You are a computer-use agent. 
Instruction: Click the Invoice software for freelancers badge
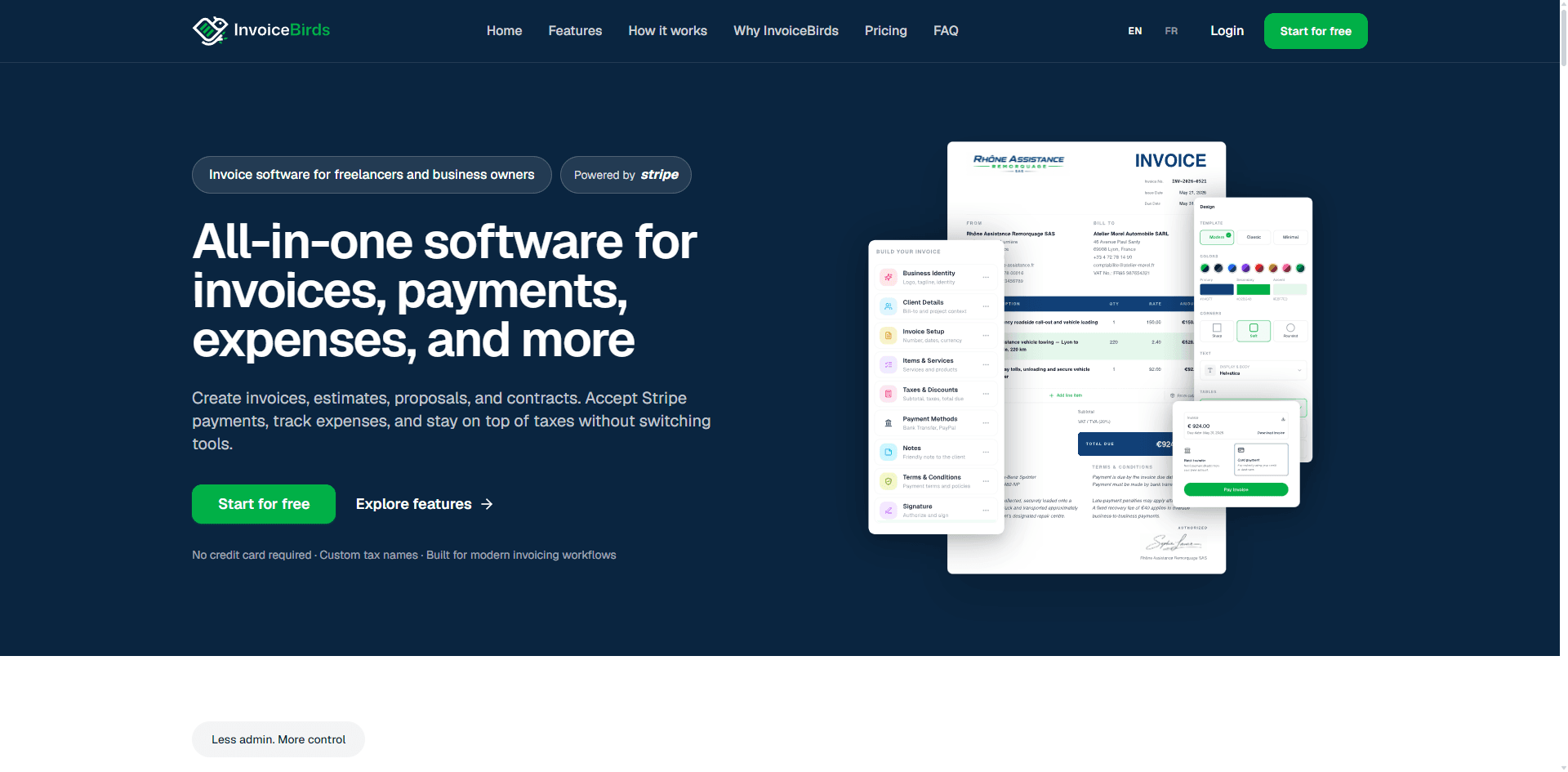(x=372, y=175)
